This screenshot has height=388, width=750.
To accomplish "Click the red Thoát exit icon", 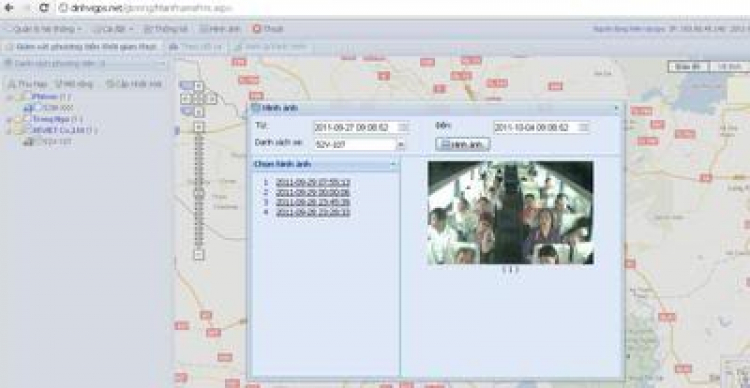I will click(x=257, y=29).
